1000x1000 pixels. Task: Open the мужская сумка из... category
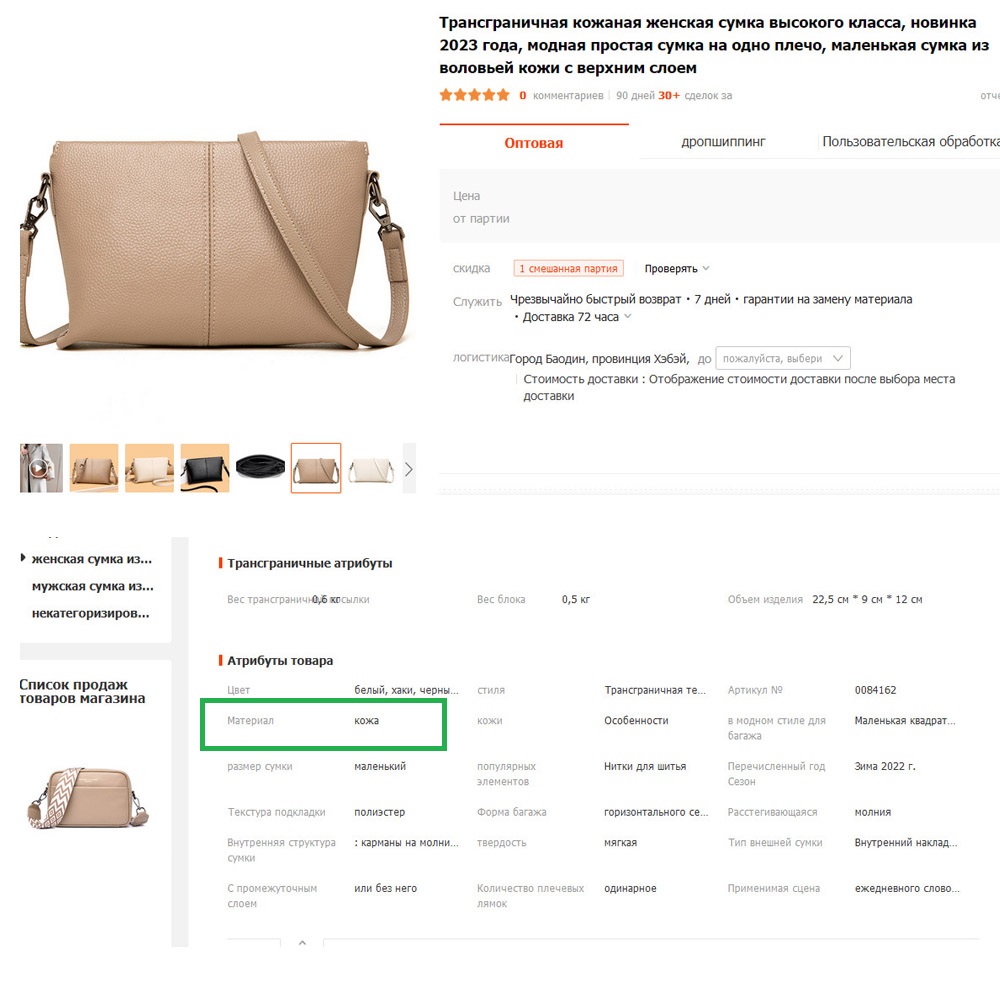point(92,586)
